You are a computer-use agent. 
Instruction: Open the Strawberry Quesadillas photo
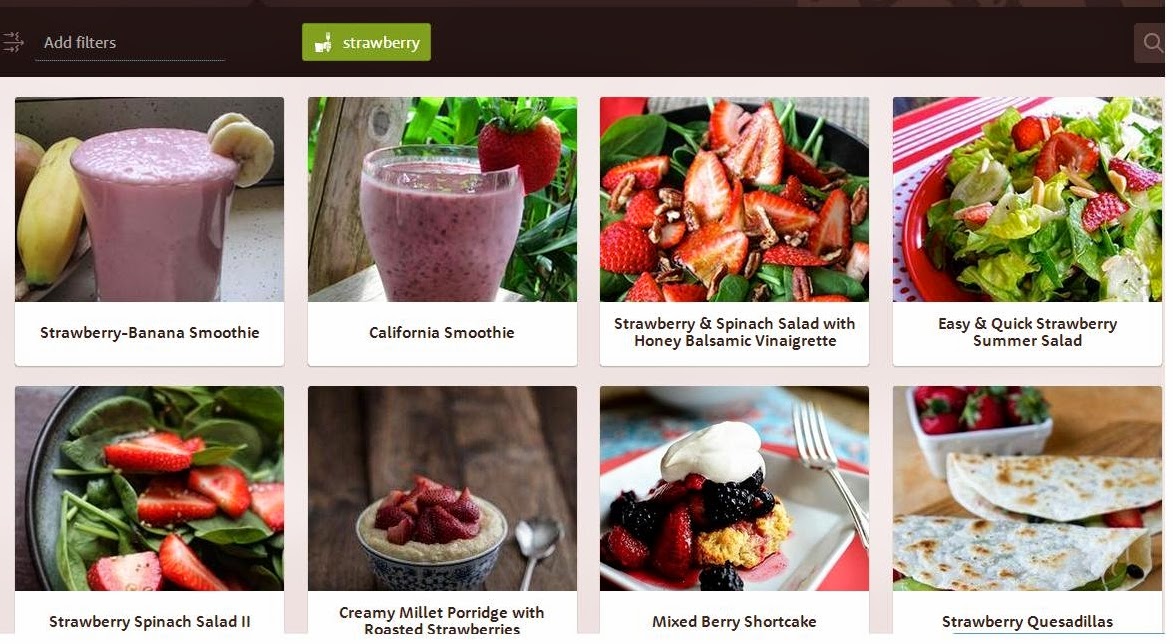tap(1027, 488)
